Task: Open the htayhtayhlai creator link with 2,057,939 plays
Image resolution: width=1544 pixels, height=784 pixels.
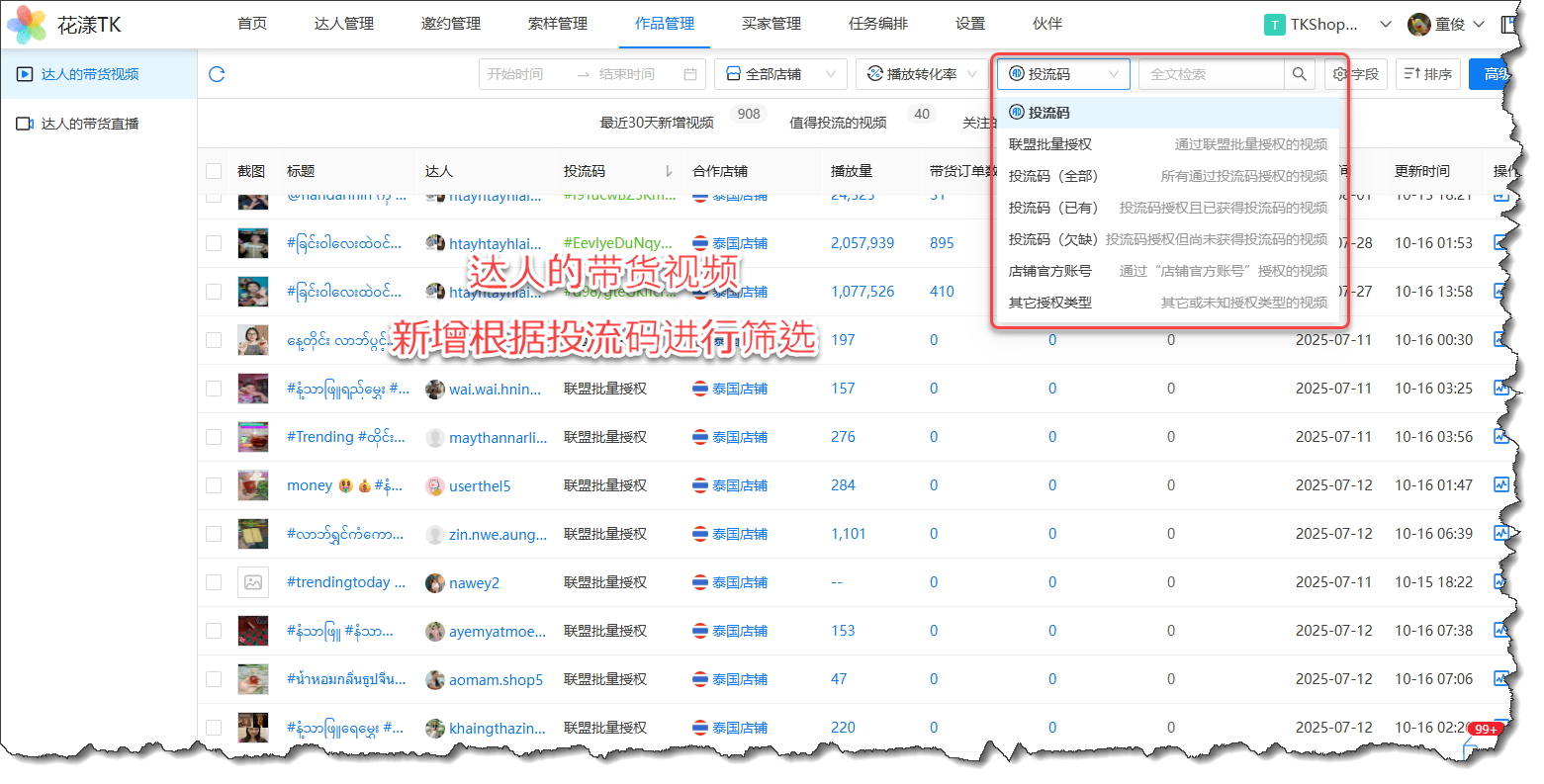Action: pos(495,243)
